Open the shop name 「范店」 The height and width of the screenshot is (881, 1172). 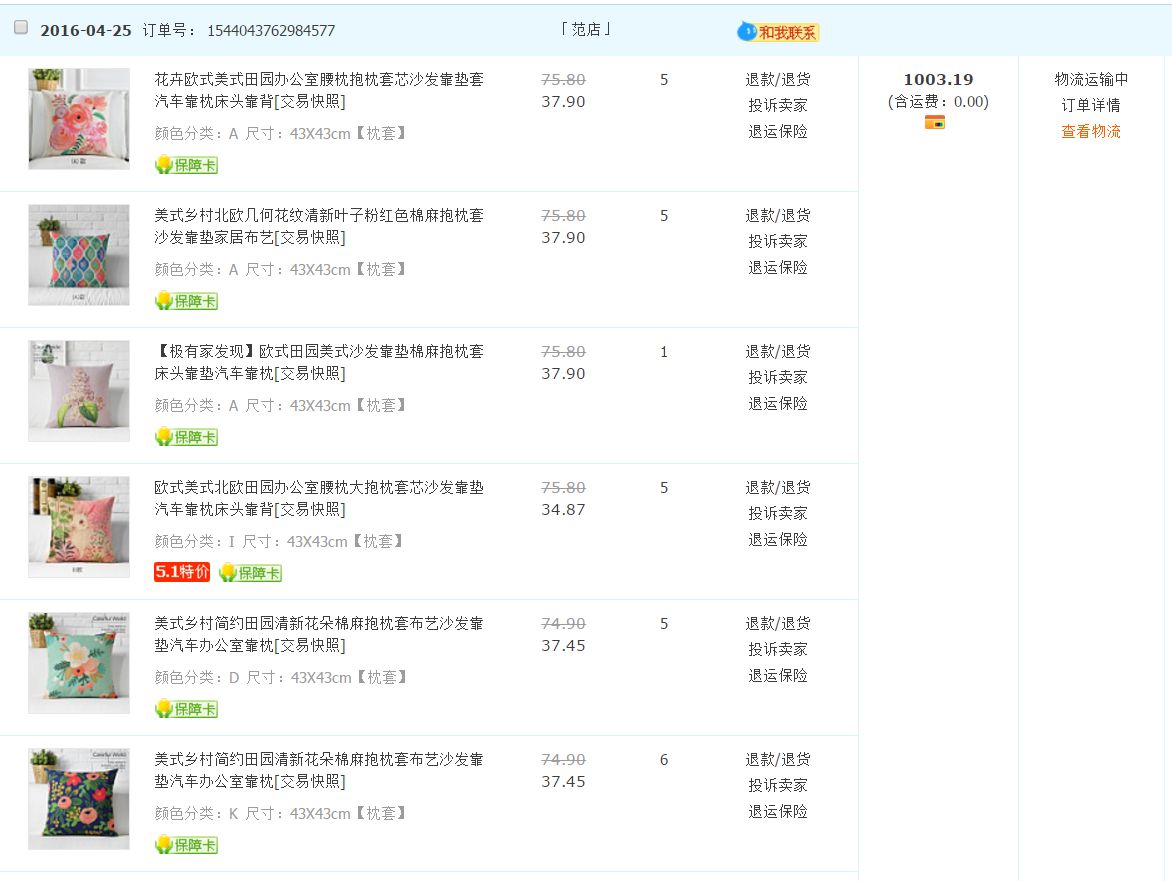586,29
